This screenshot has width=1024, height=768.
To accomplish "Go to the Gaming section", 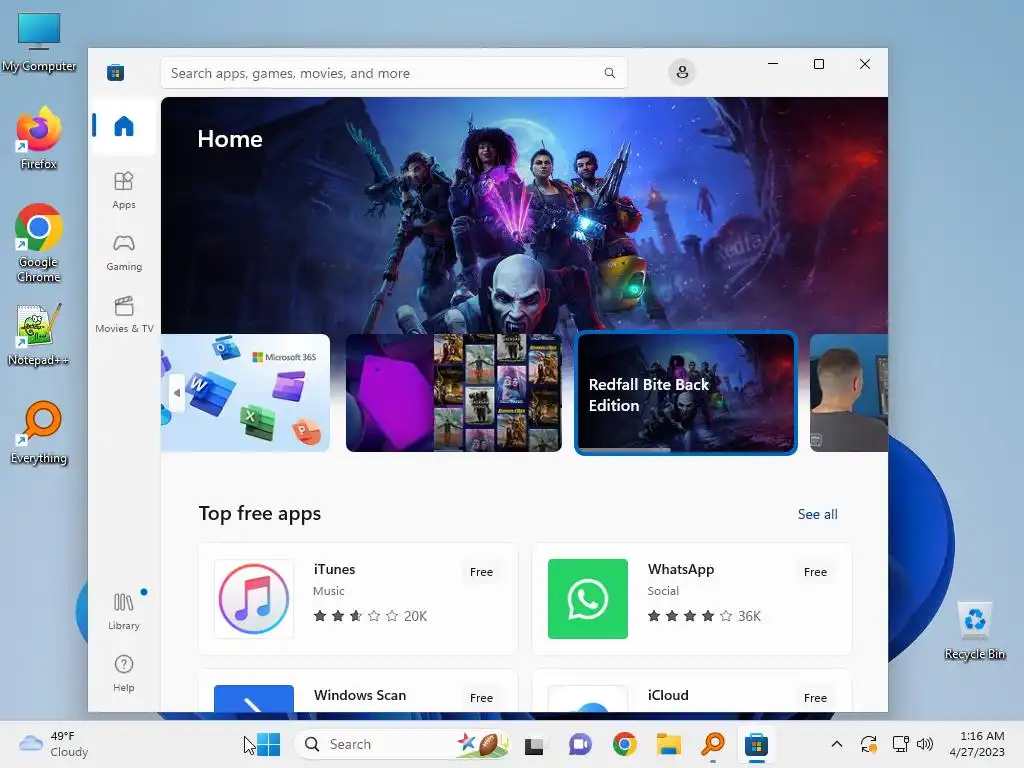I will point(123,253).
